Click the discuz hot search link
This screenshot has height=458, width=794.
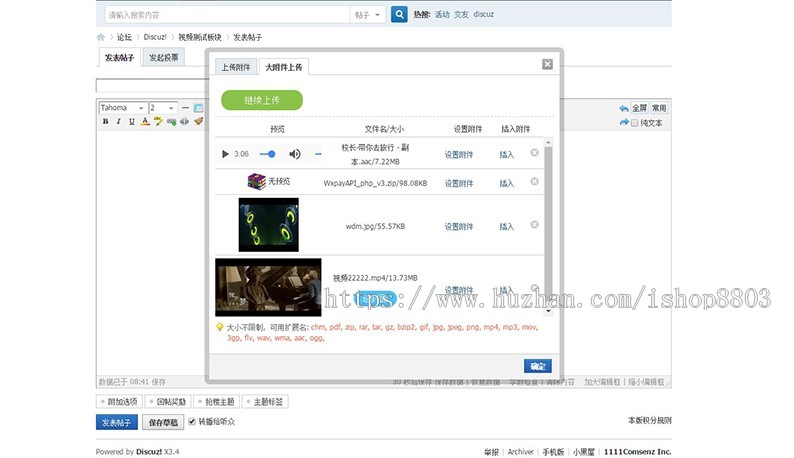(484, 14)
